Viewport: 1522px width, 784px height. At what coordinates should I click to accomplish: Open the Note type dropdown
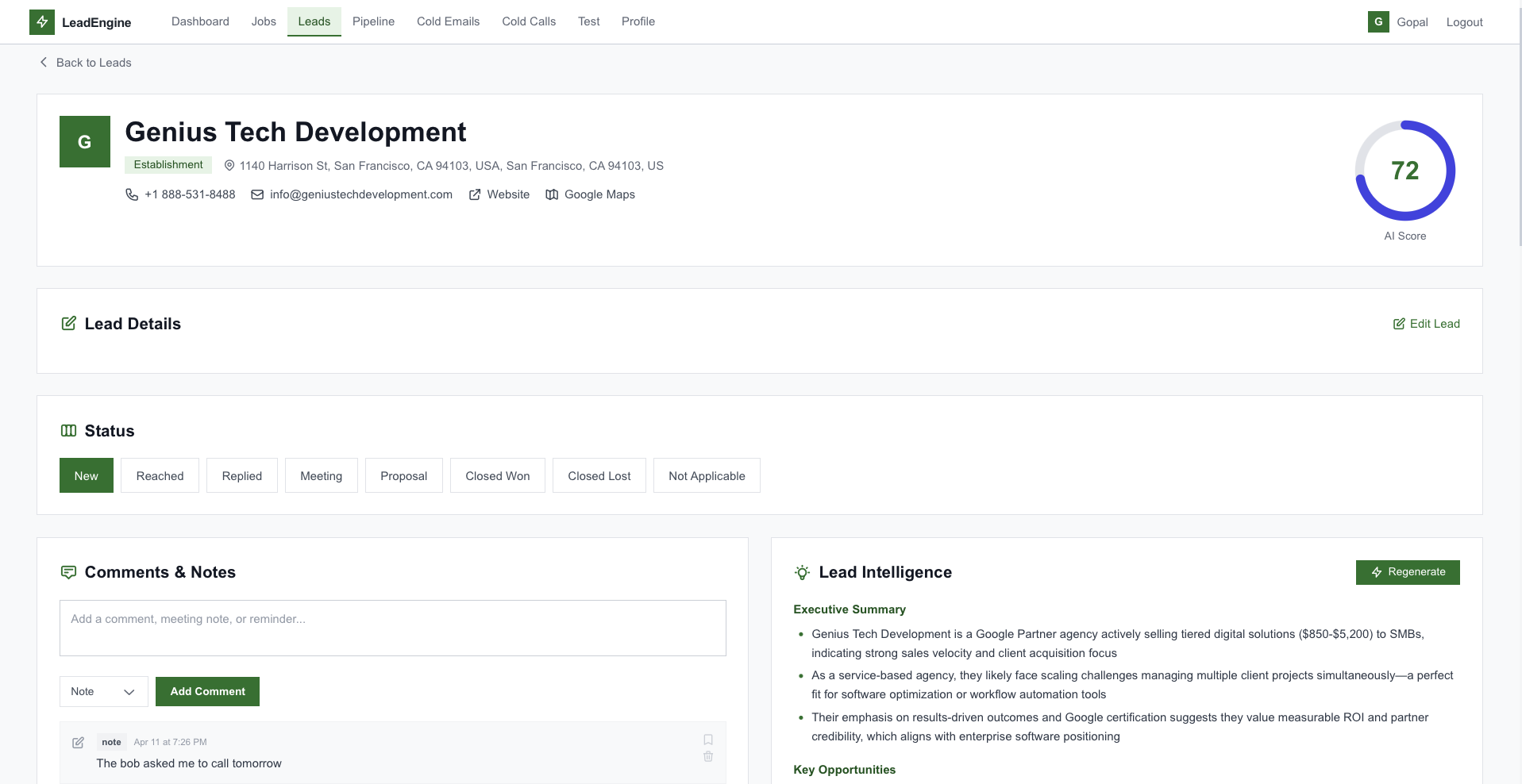(103, 692)
